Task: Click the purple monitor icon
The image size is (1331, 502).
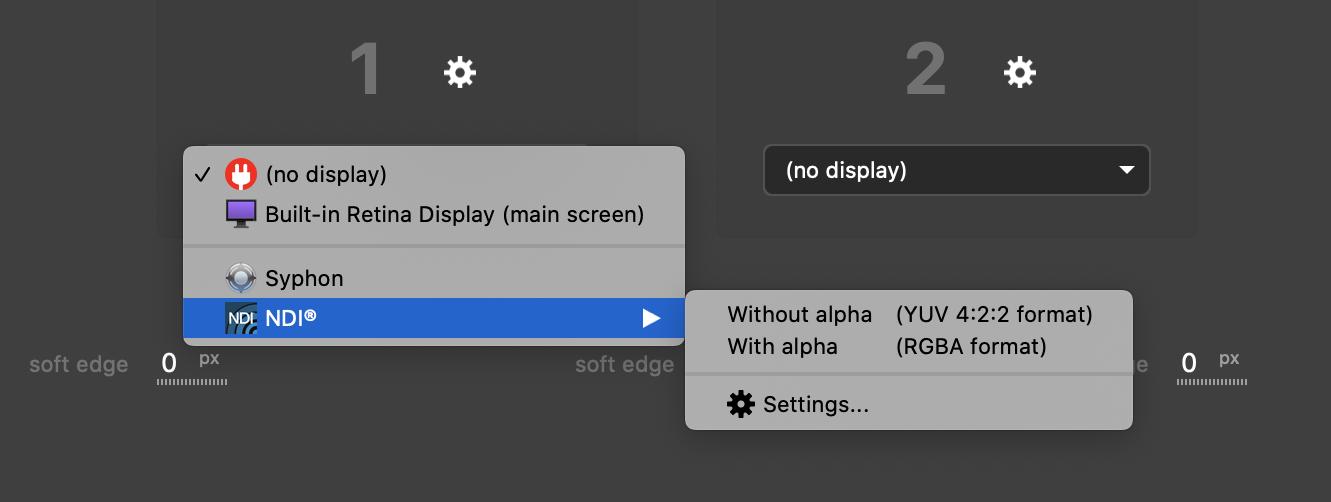Action: click(x=241, y=214)
